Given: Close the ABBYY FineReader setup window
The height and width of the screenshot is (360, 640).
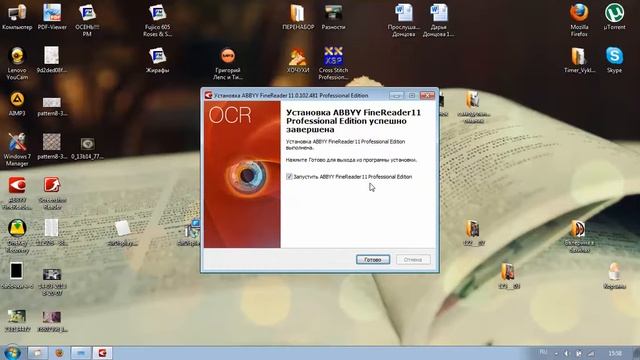Looking at the screenshot, I should coord(427,96).
